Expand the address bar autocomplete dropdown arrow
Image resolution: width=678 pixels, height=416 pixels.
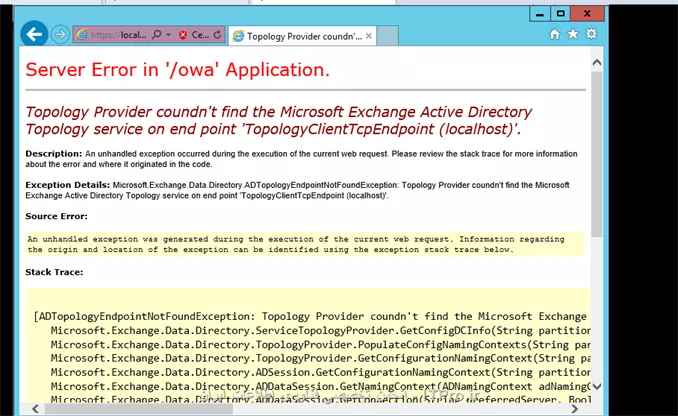click(169, 34)
